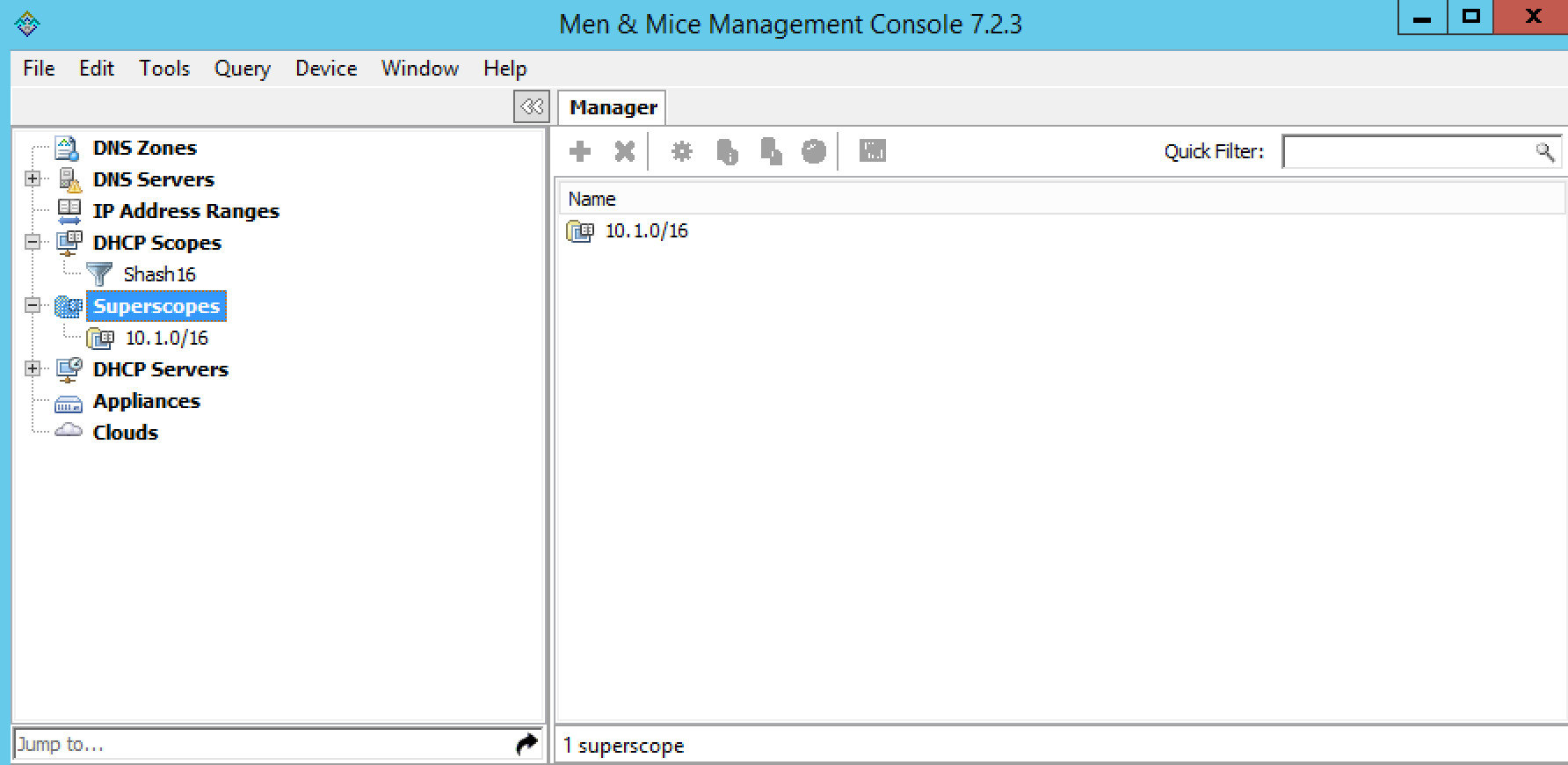This screenshot has width=1568, height=765.
Task: Click the document info toolbar icon
Action: (727, 152)
